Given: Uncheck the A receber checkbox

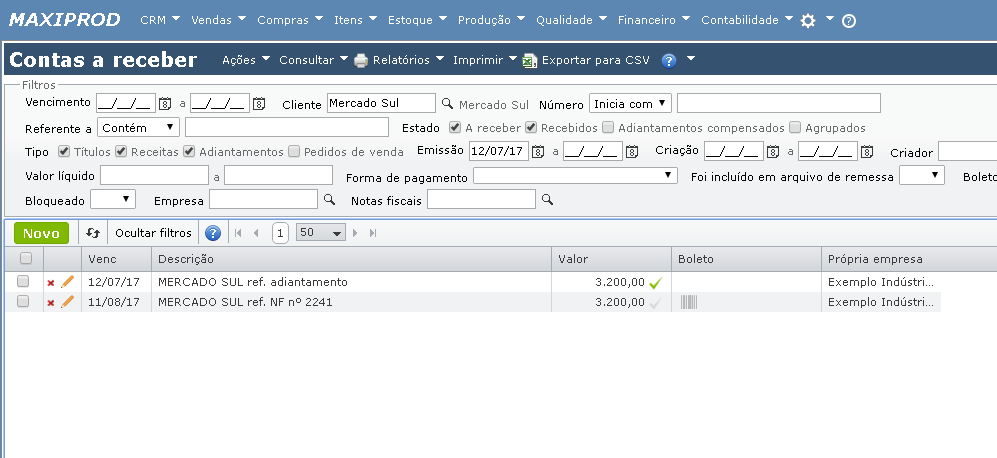Looking at the screenshot, I should point(455,127).
